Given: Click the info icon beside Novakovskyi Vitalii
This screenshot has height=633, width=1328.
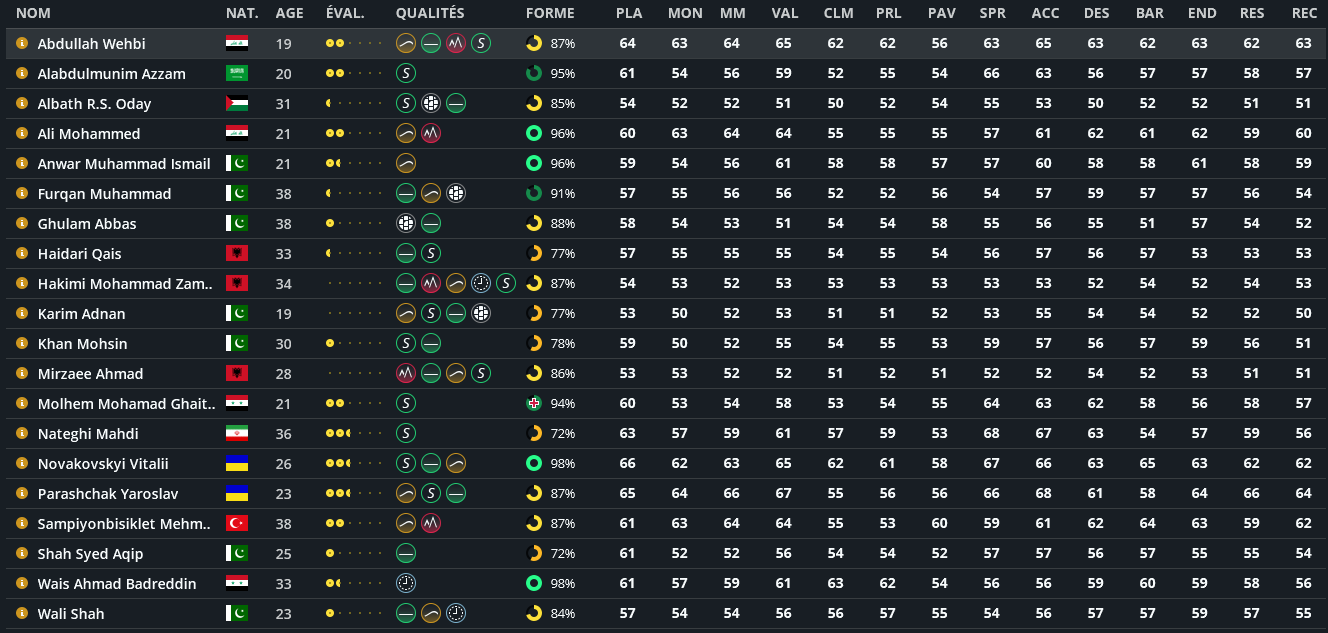Looking at the screenshot, I should tap(21, 463).
